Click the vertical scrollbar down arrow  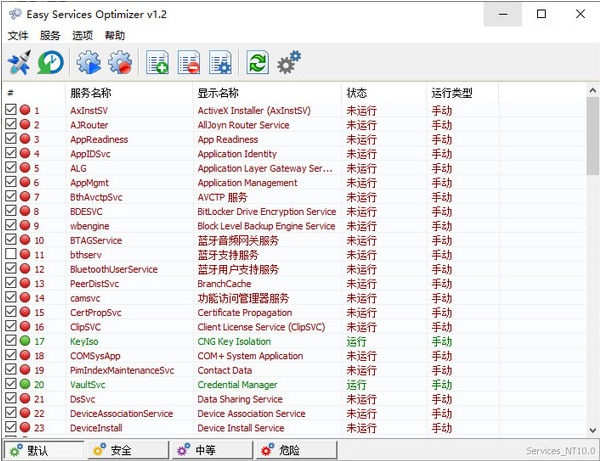coord(592,429)
